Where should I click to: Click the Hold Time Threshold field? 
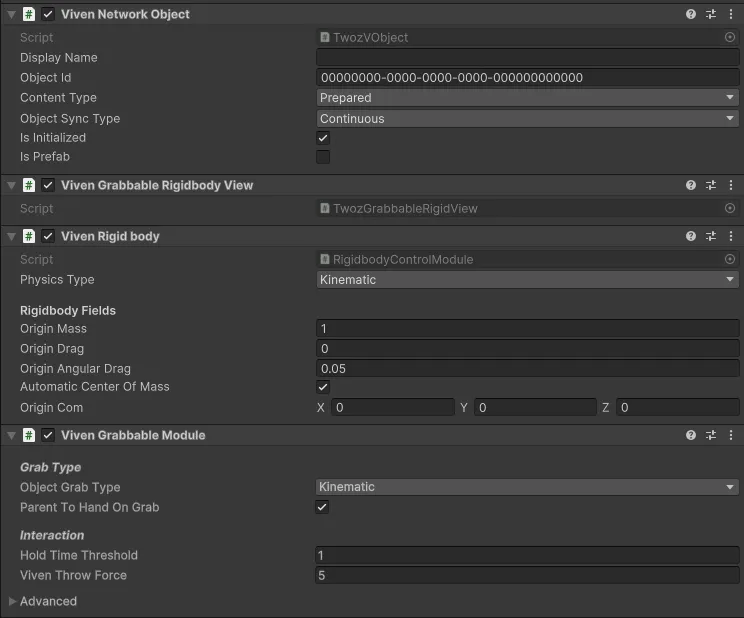point(527,555)
